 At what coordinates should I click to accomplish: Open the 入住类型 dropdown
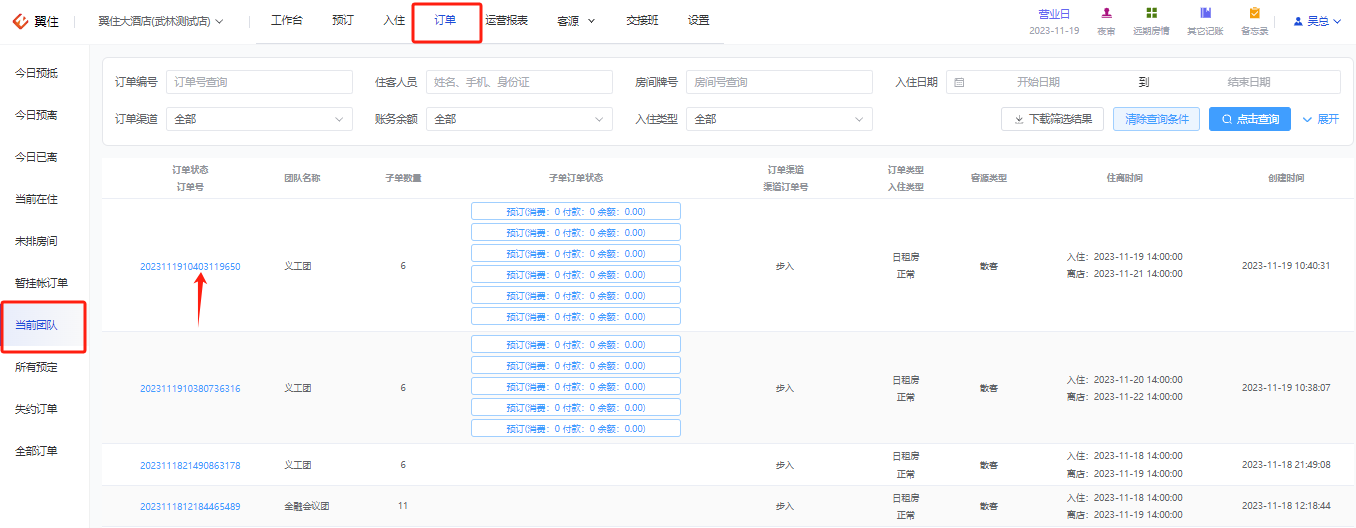(x=779, y=119)
